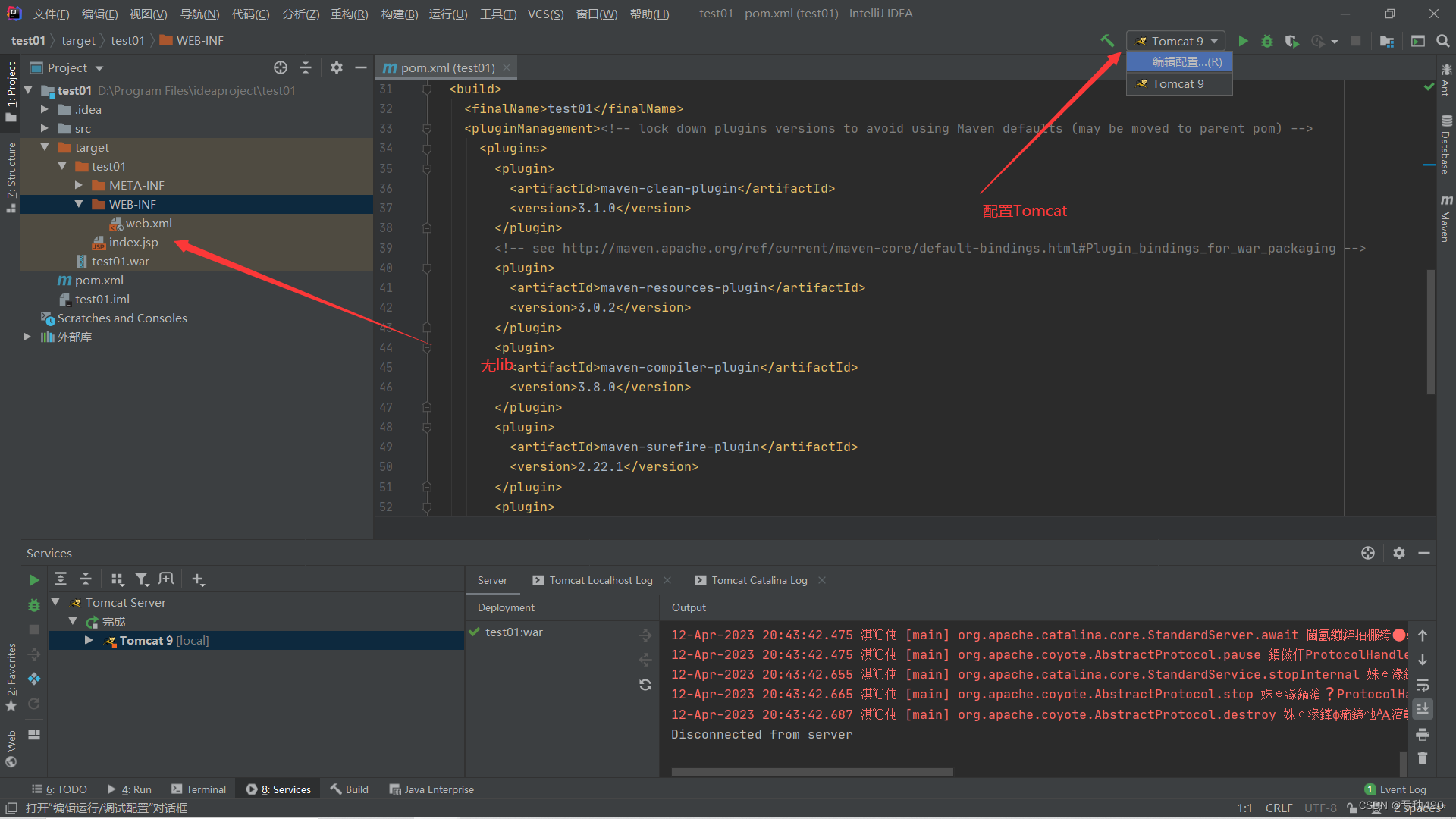
Task: Click locate-file target icon in Project panel
Action: 281,67
